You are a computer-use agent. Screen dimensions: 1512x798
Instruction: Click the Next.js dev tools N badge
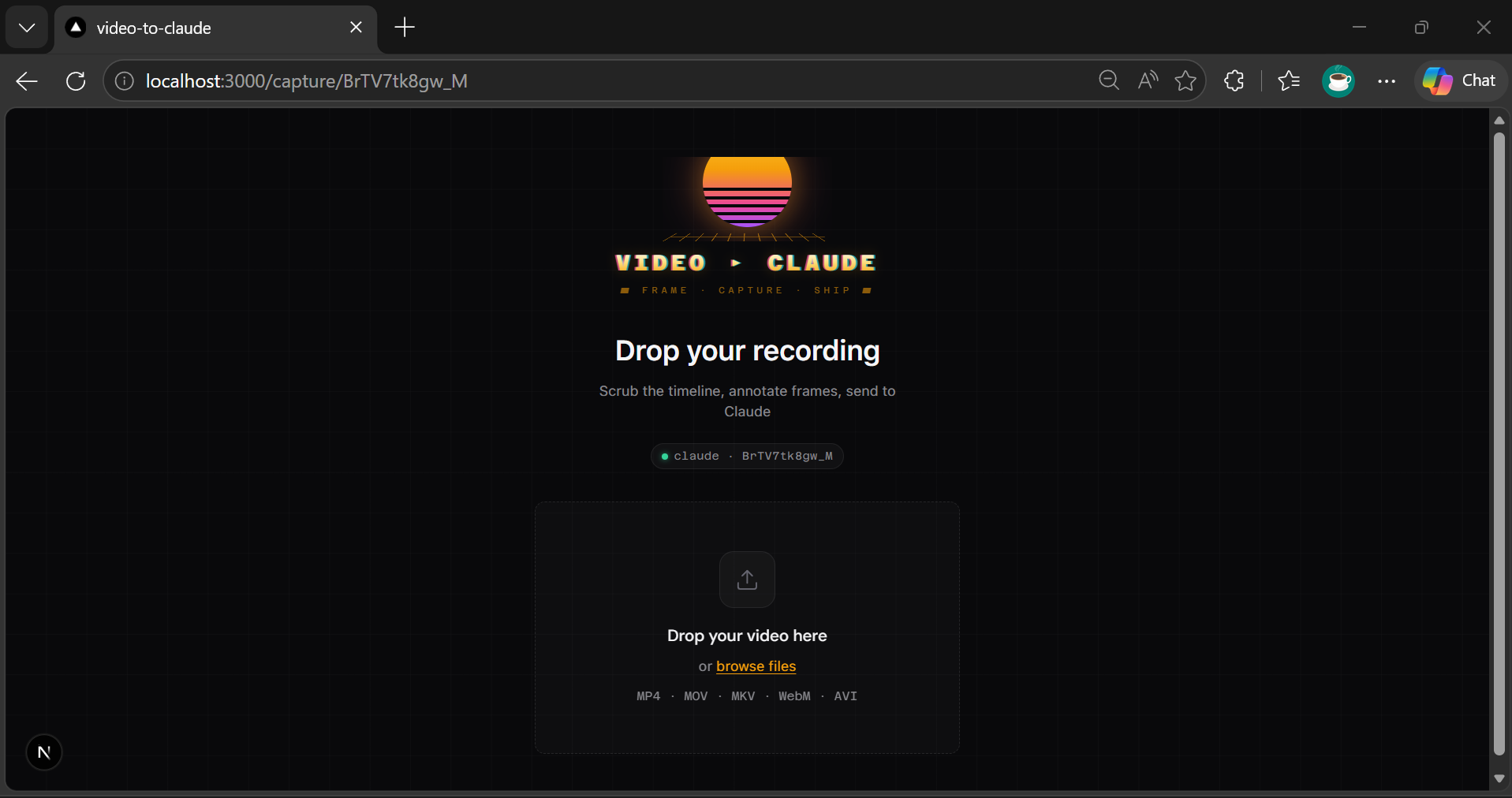(44, 752)
